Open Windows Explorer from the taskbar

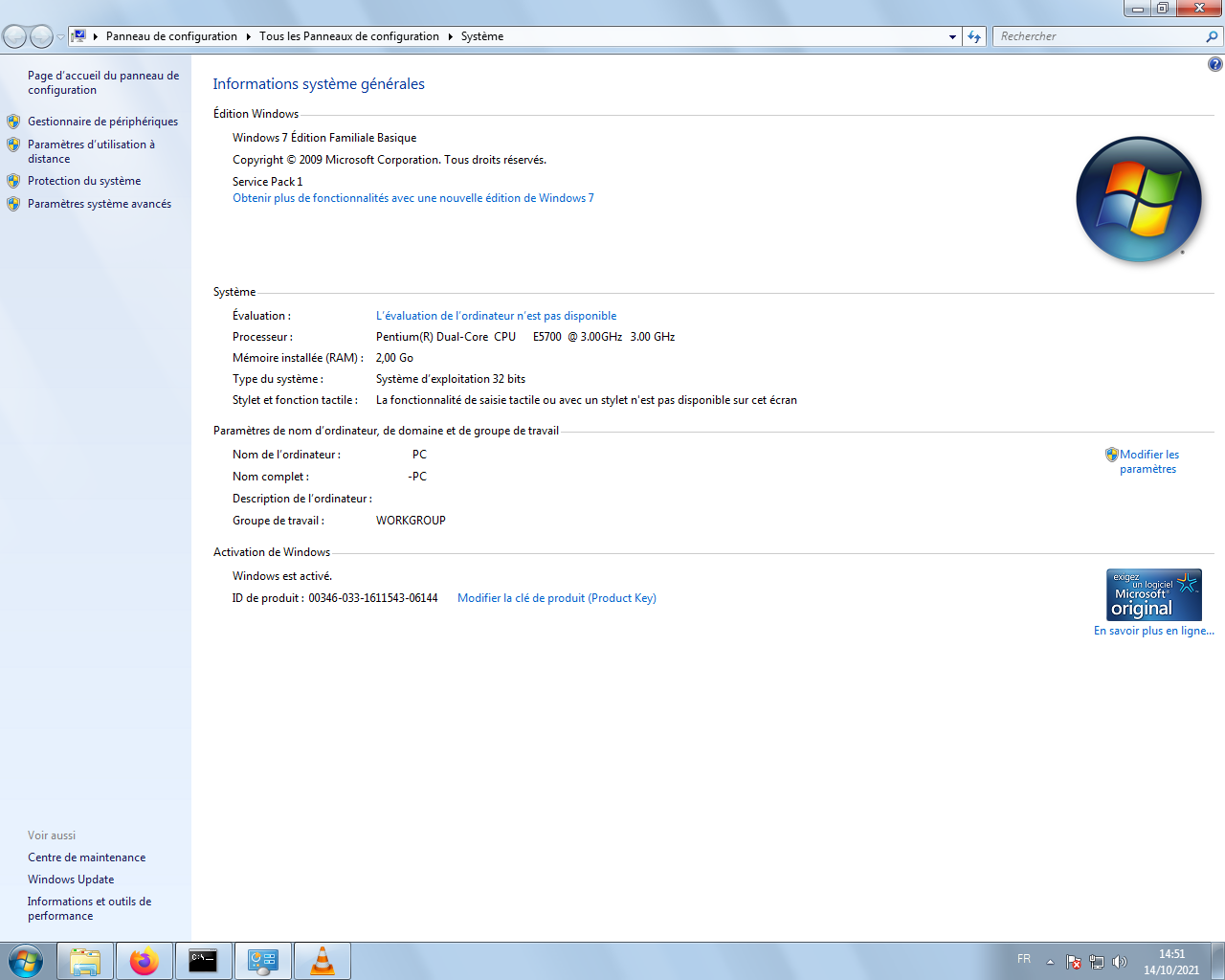(85, 961)
